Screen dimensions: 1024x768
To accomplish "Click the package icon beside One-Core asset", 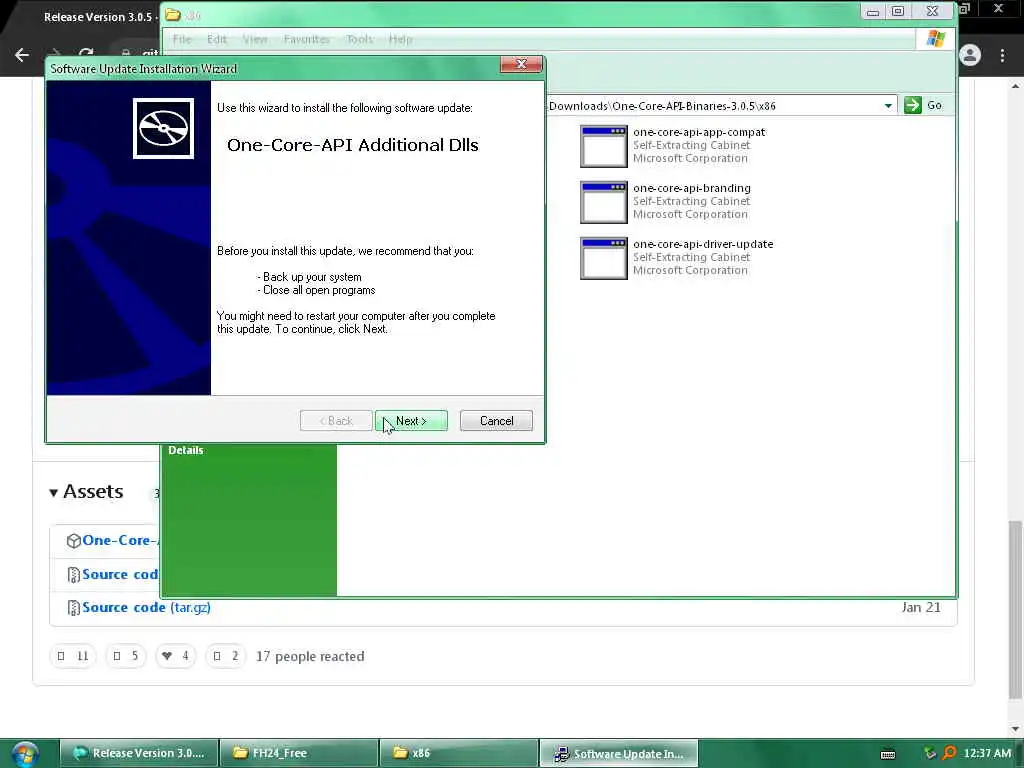I will (x=73, y=541).
